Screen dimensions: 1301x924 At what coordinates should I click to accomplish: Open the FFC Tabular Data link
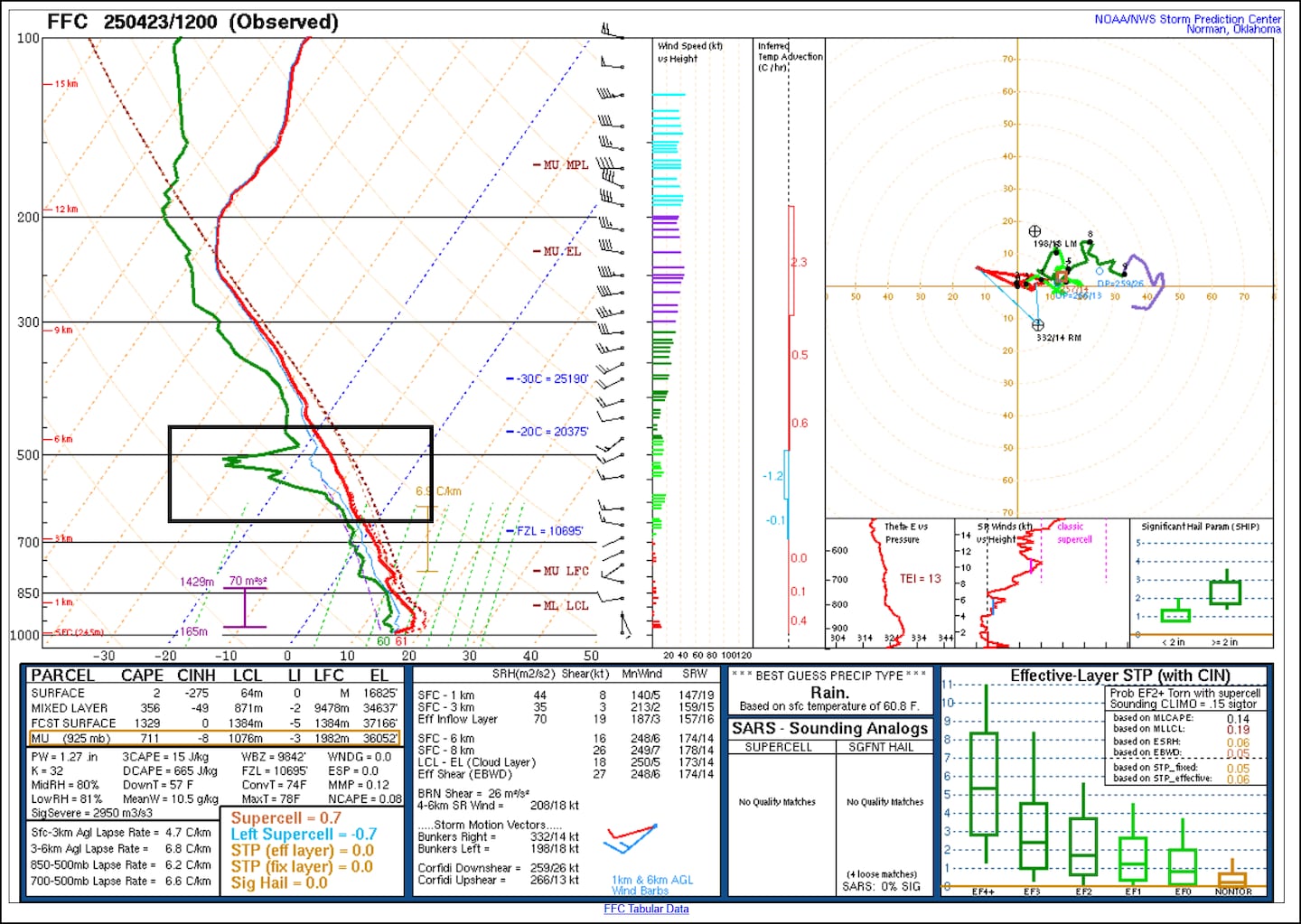(x=646, y=909)
